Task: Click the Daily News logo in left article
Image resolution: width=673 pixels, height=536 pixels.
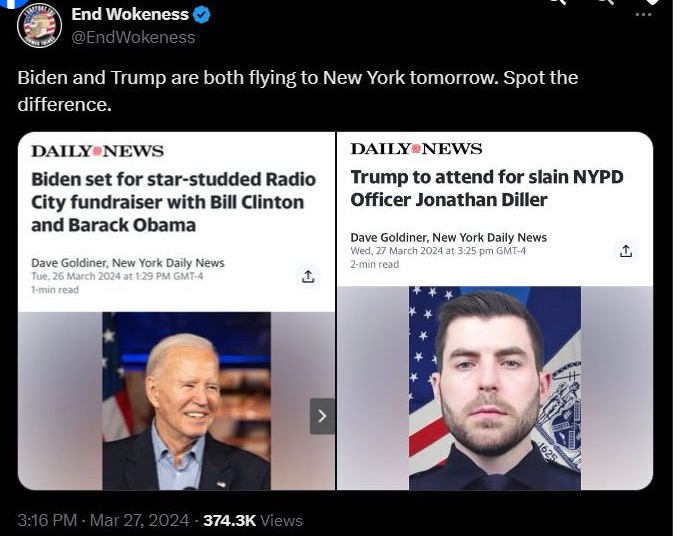Action: [x=97, y=151]
